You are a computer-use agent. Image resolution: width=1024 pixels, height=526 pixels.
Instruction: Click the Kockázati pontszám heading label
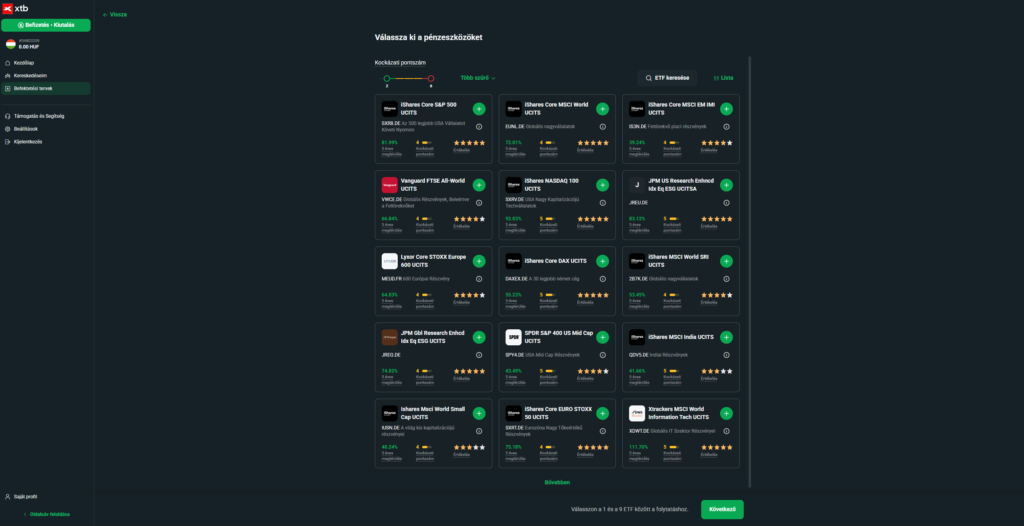(400, 63)
